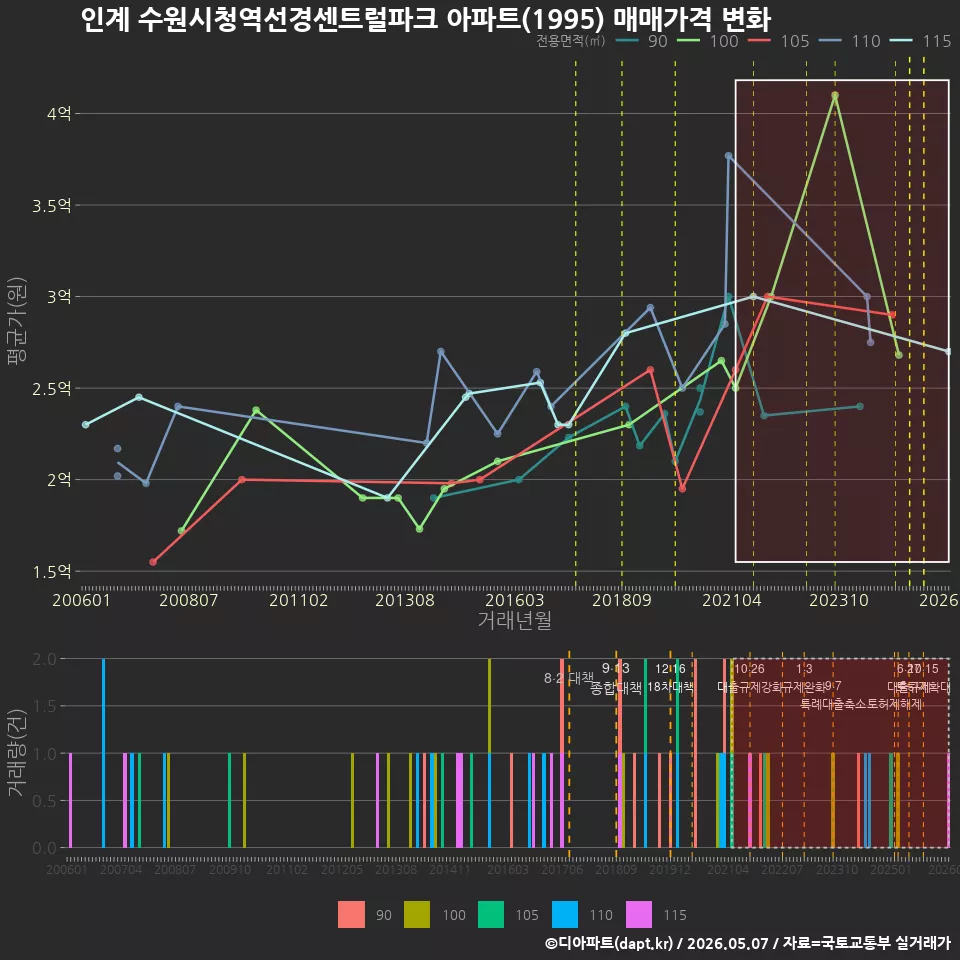Click the 거래량(건) axis title

click(x=17, y=753)
